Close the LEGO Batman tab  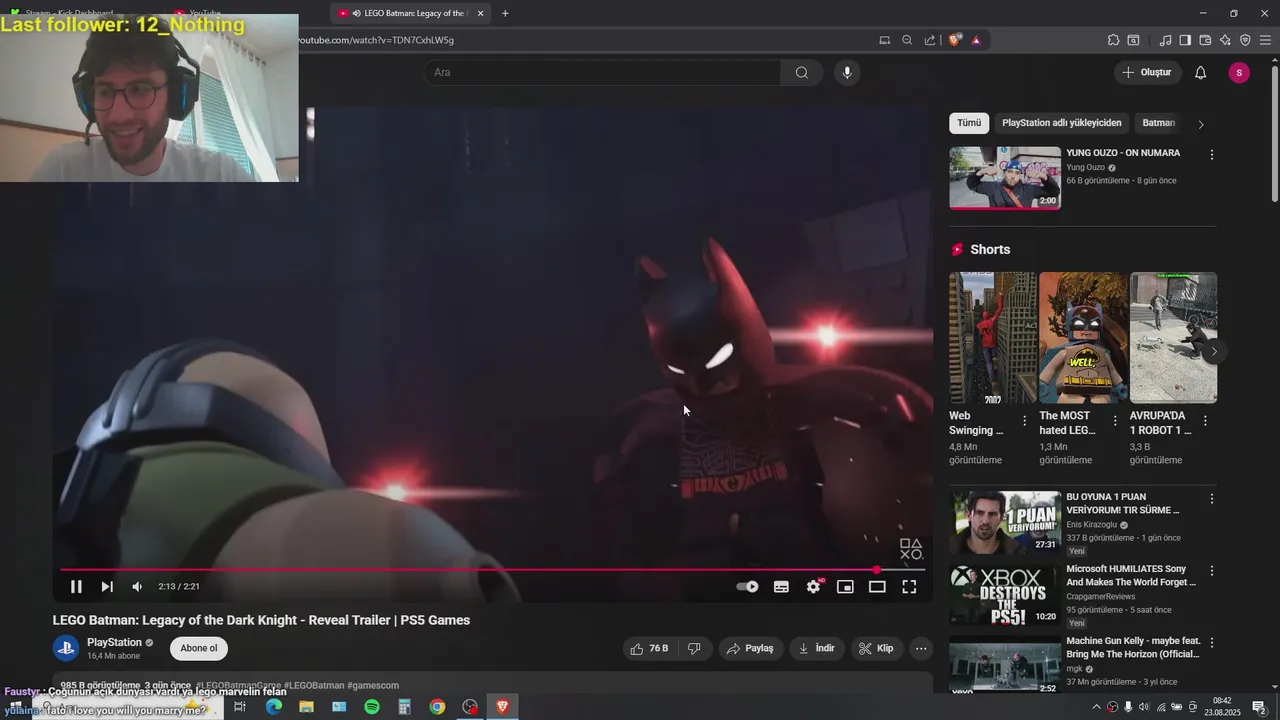tap(480, 13)
